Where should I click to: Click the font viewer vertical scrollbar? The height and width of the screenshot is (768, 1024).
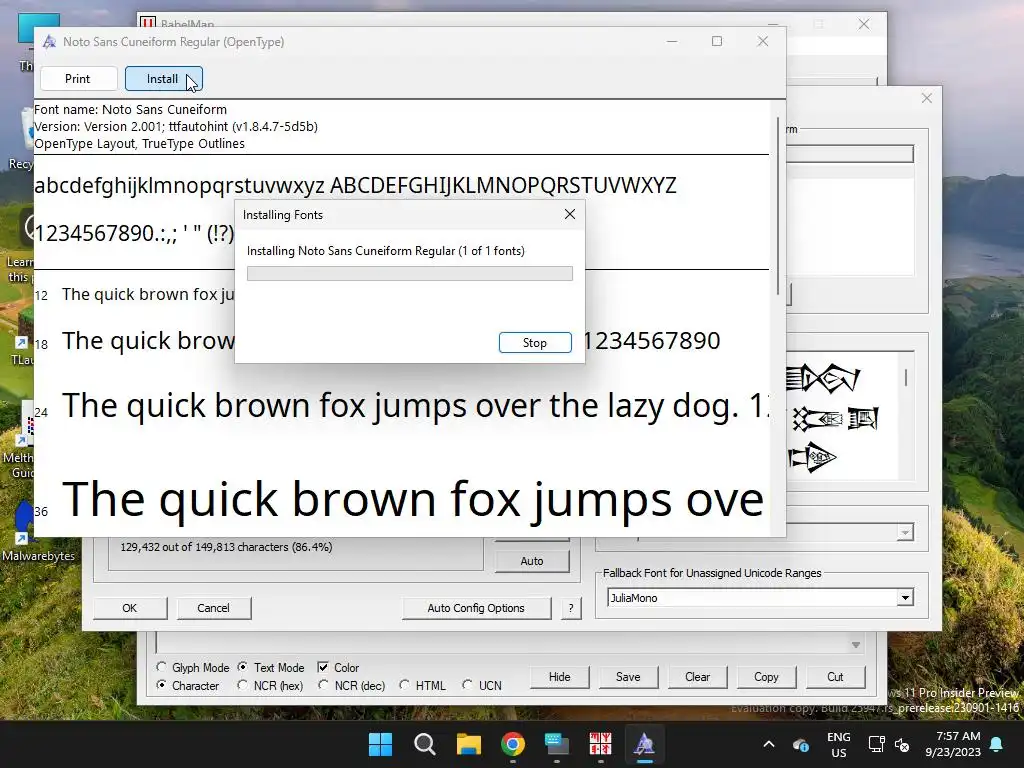pos(778,206)
